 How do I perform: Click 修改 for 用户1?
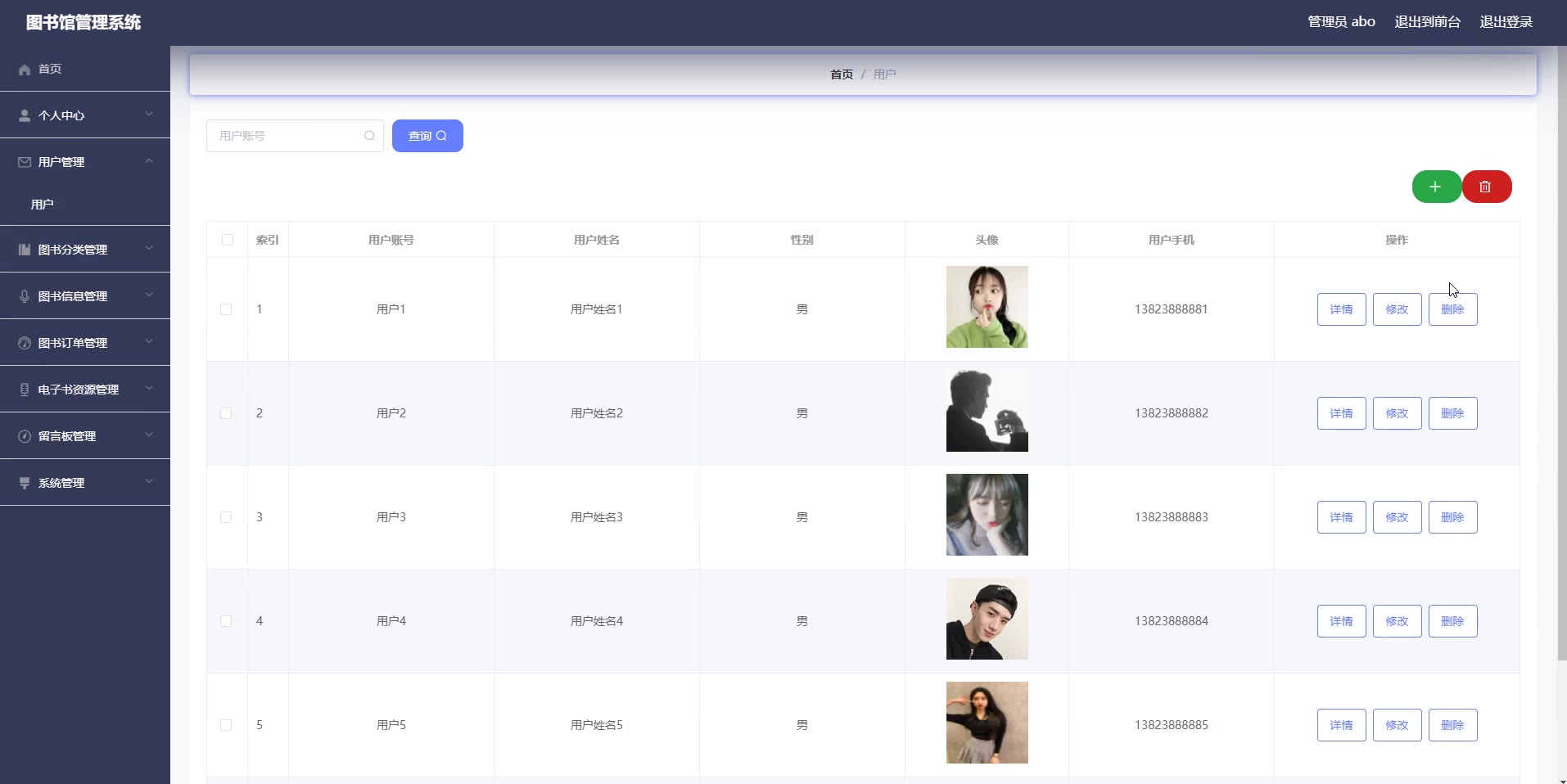pyautogui.click(x=1397, y=309)
